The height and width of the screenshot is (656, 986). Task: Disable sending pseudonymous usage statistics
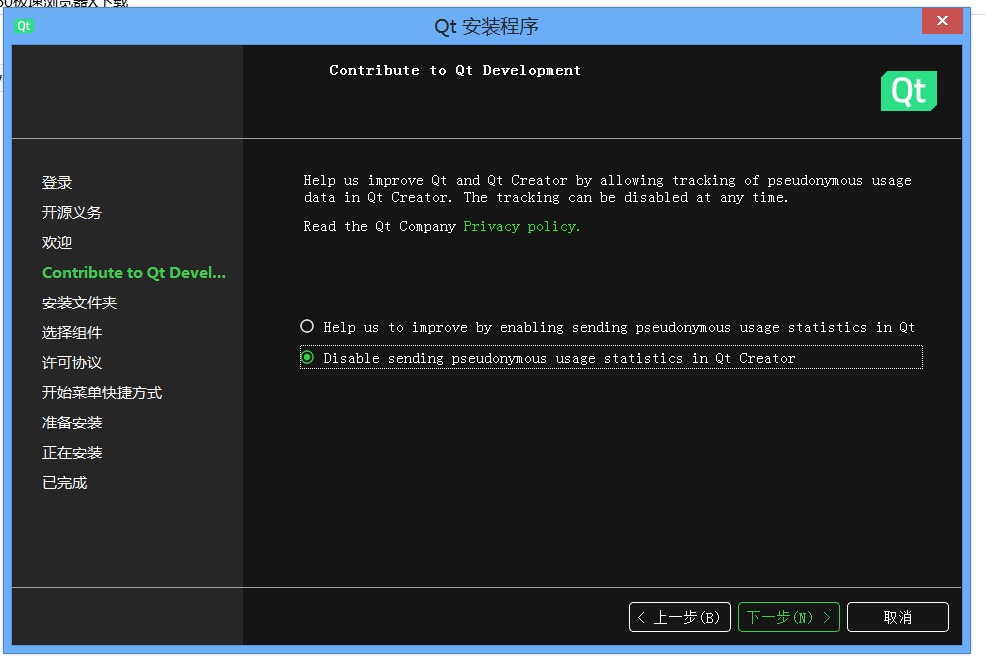[x=307, y=357]
